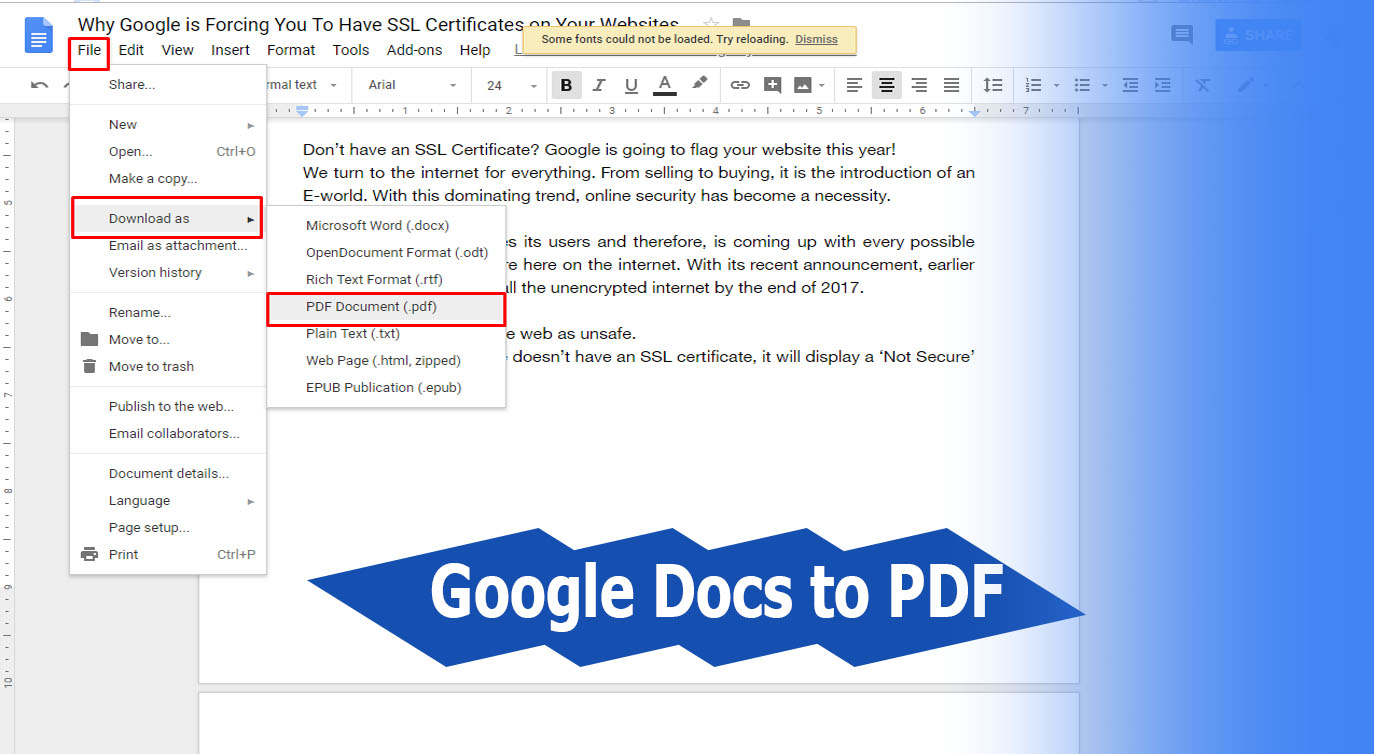Click the trash icon beside Move to trash
The width and height of the screenshot is (1374, 754).
click(89, 366)
